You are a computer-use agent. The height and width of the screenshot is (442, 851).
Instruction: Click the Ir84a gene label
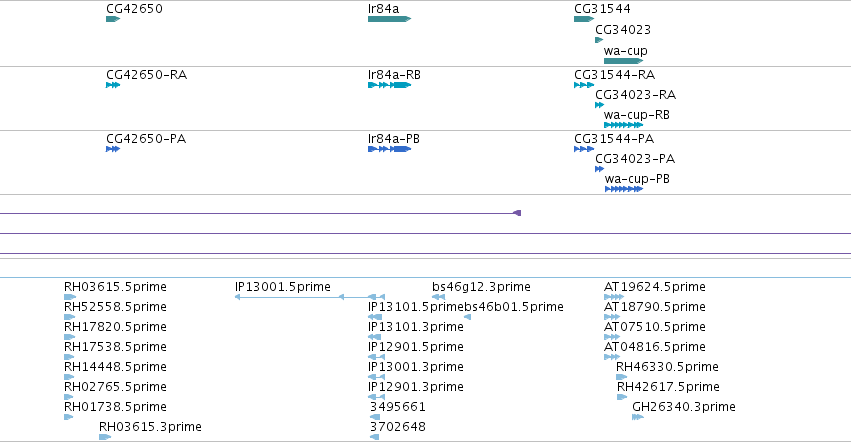coord(383,9)
